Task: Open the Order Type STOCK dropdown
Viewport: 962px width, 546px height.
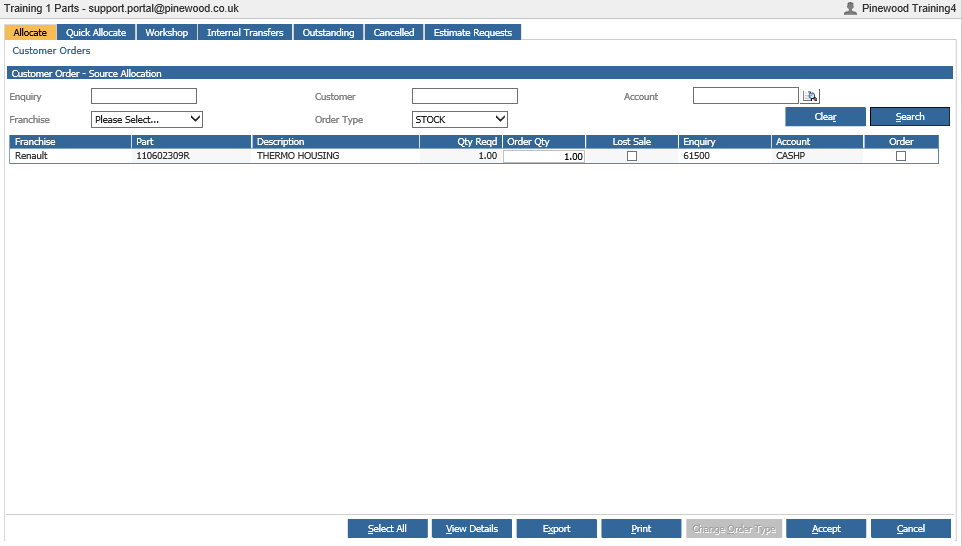Action: click(460, 120)
